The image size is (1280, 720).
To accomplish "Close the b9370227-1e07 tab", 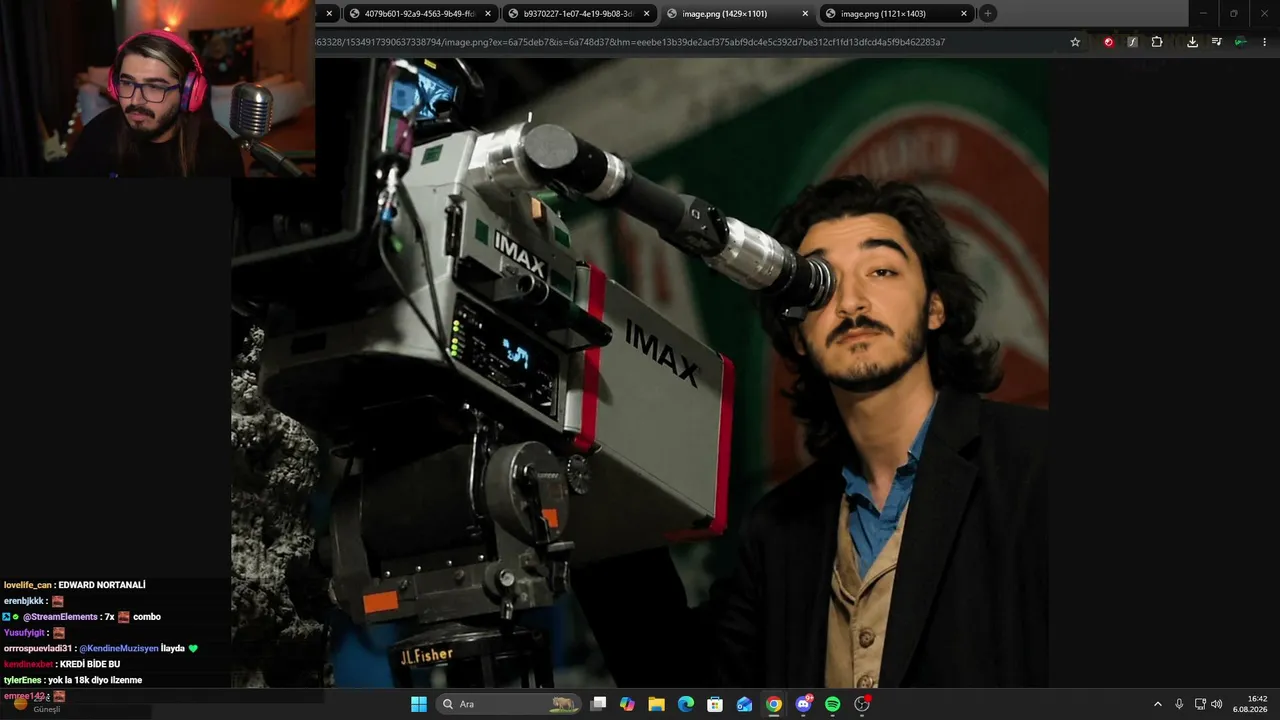I will [x=647, y=14].
